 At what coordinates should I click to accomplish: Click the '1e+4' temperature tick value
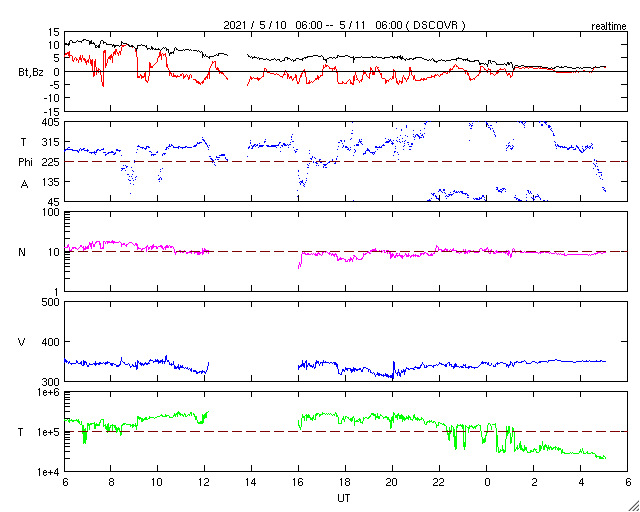point(49,472)
